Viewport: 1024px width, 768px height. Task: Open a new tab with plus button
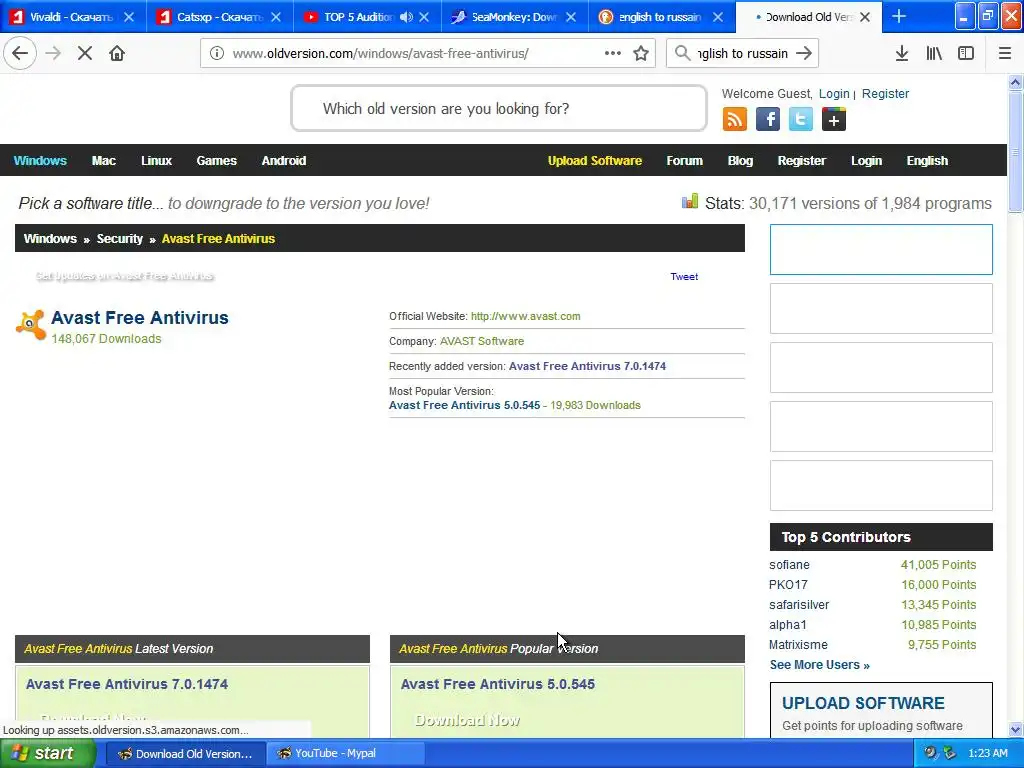[899, 16]
